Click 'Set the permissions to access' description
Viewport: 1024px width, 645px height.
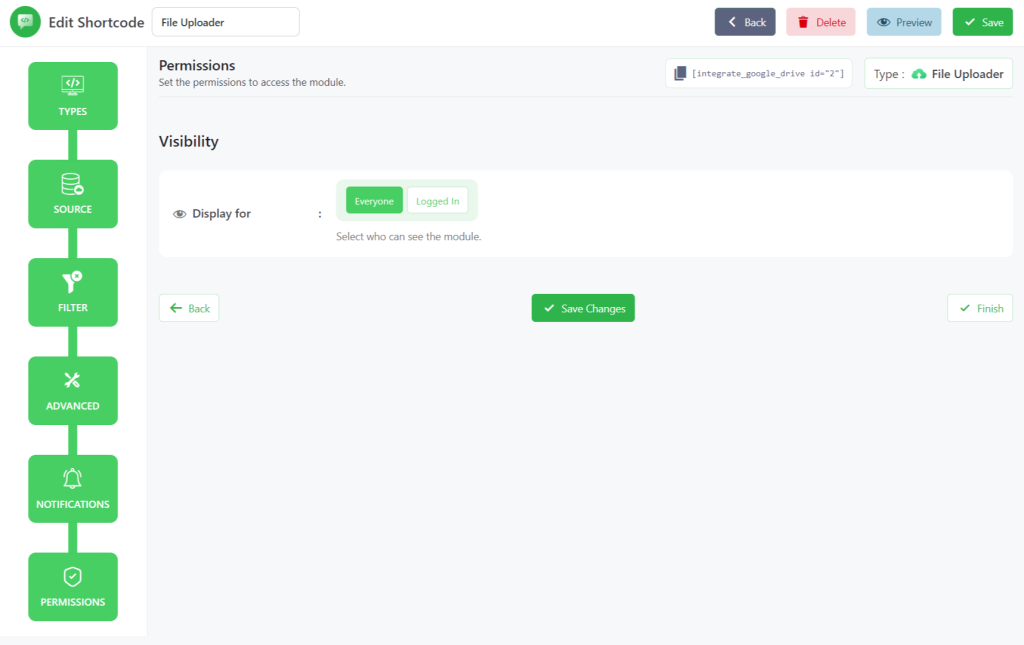tap(252, 82)
